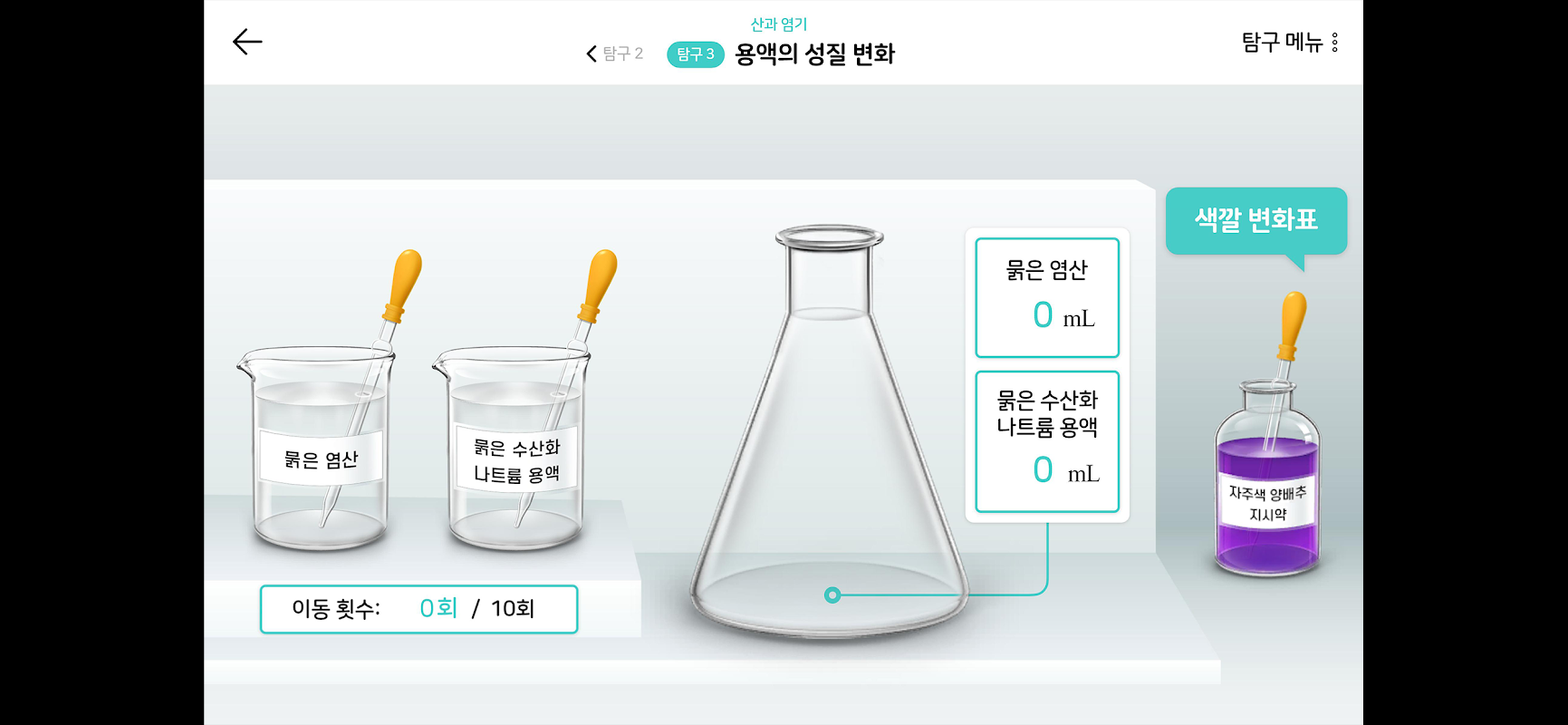Click the 용액의 성질 변화 heading

coord(814,54)
